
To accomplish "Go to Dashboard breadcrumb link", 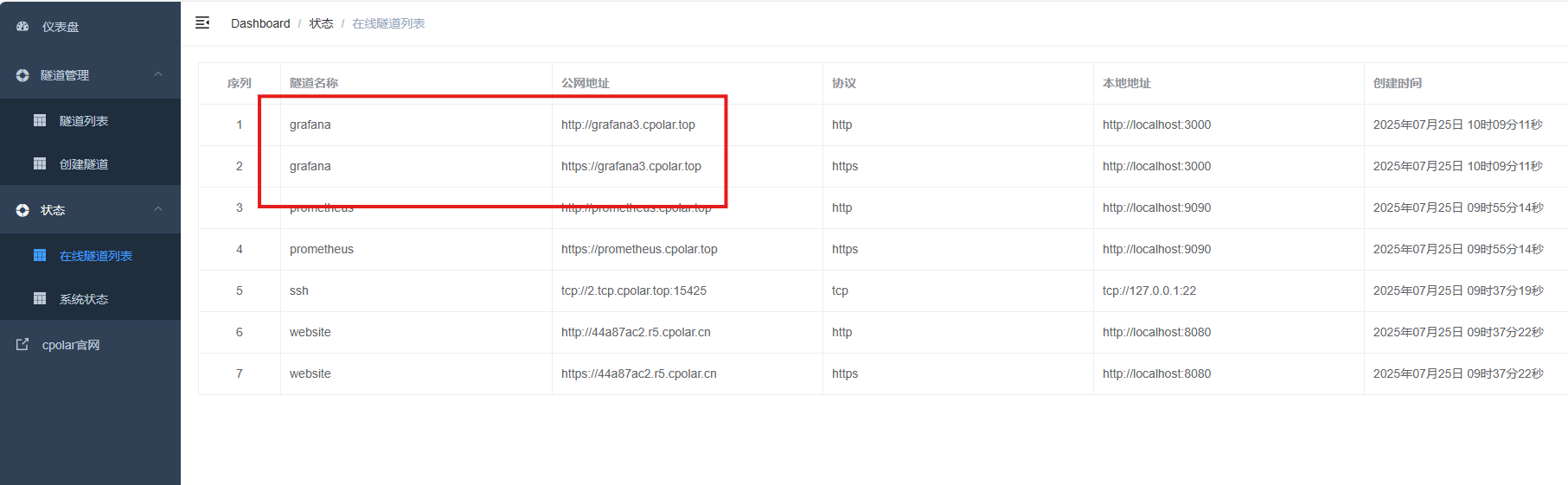I will click(260, 23).
